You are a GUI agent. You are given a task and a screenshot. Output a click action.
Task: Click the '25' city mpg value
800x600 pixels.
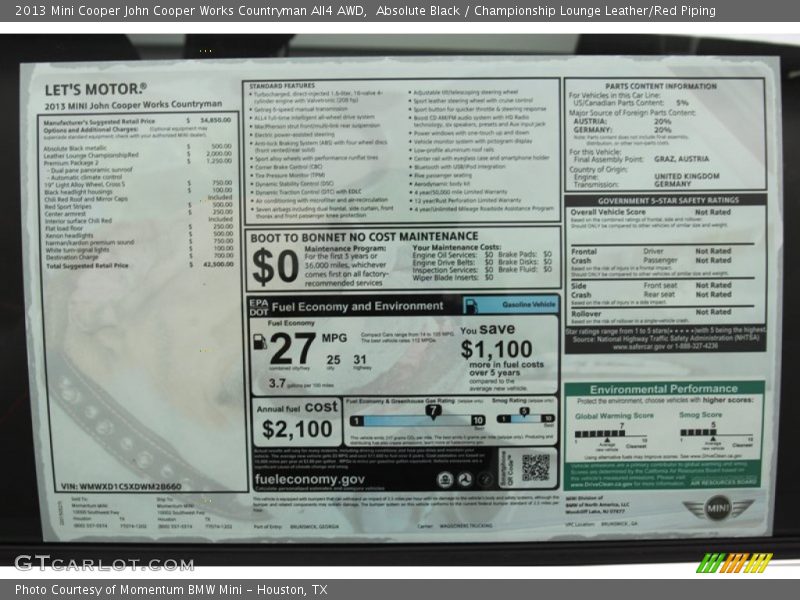pos(333,360)
